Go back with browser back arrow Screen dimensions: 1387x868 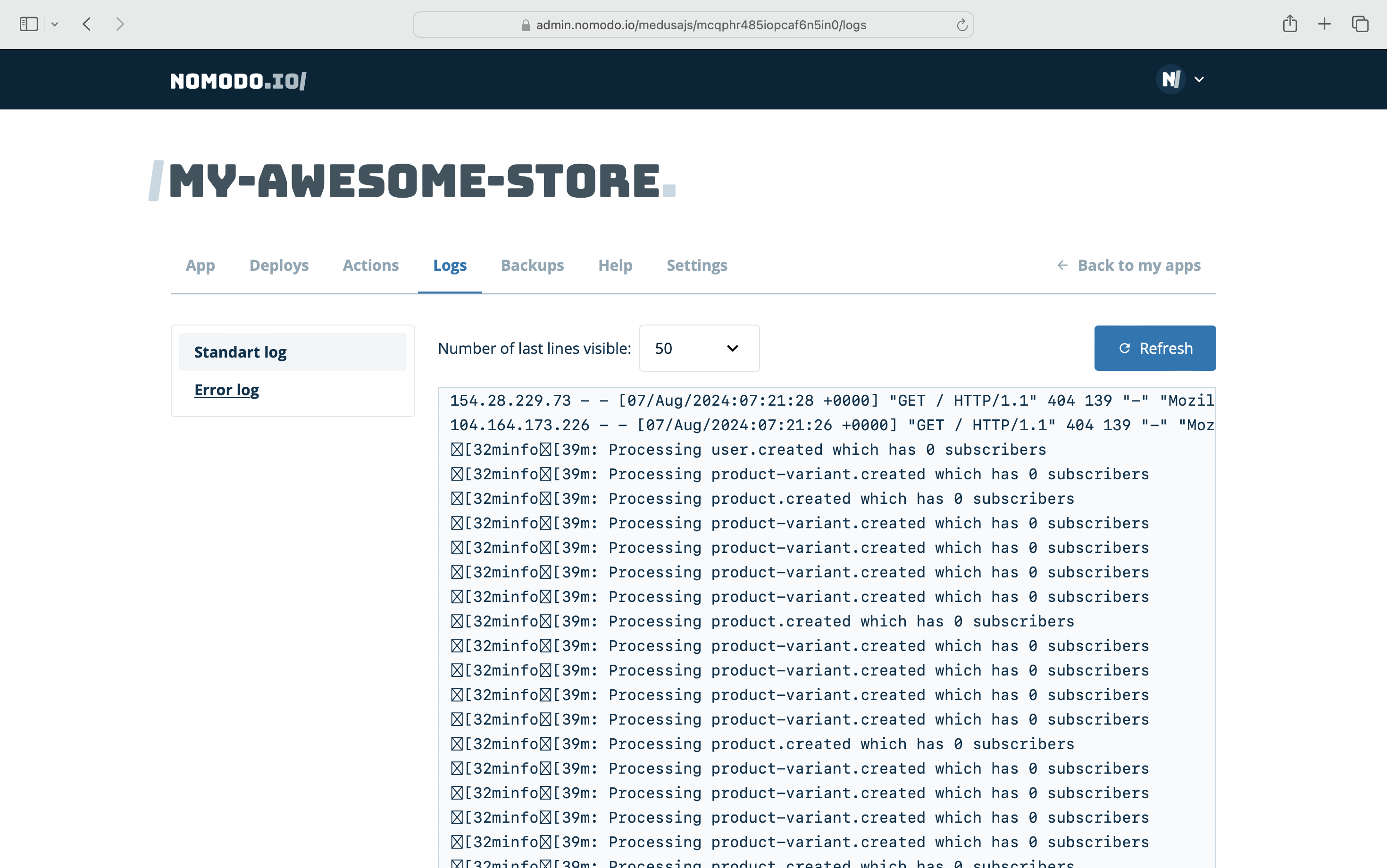point(87,24)
